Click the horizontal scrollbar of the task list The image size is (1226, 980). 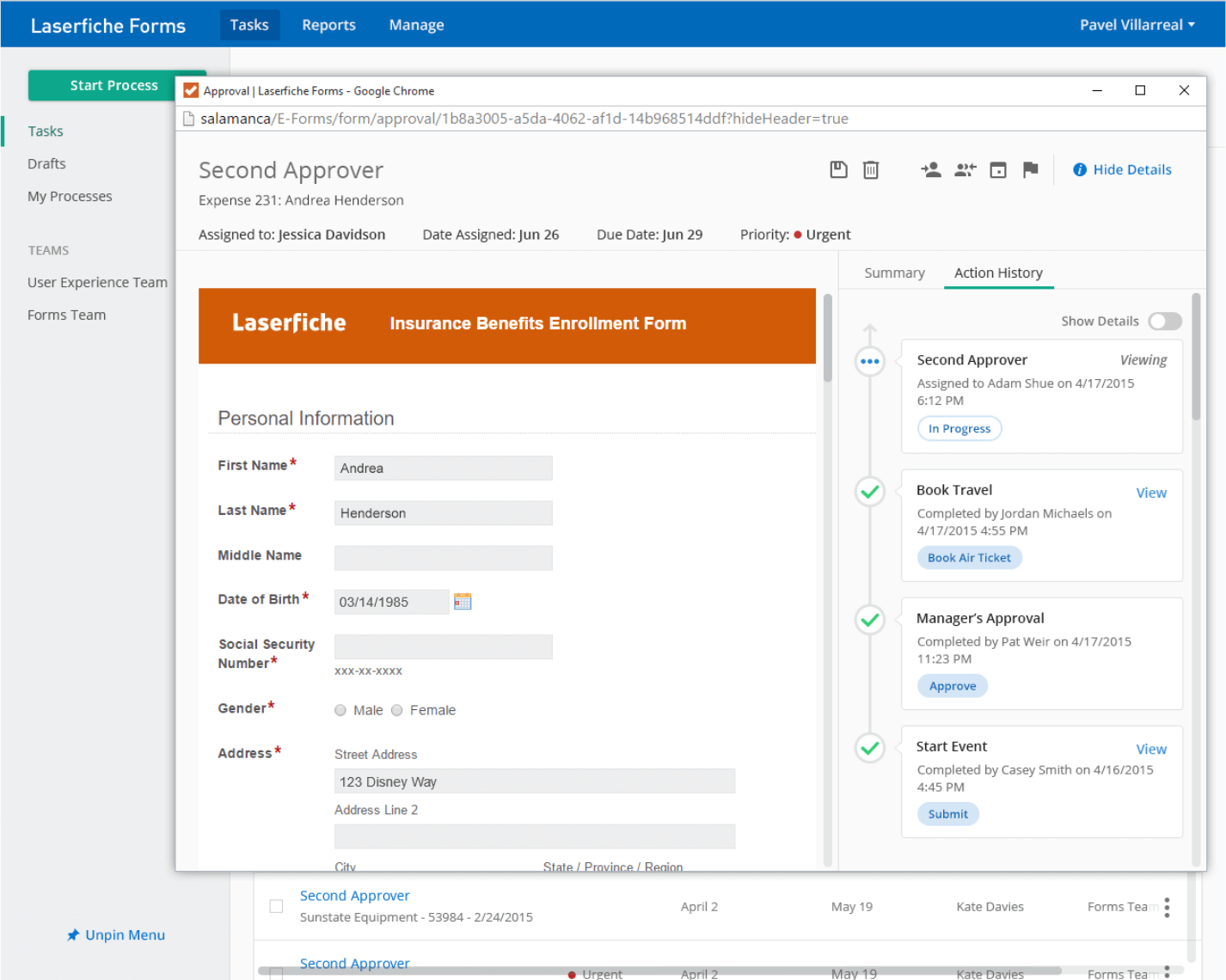tap(660, 971)
